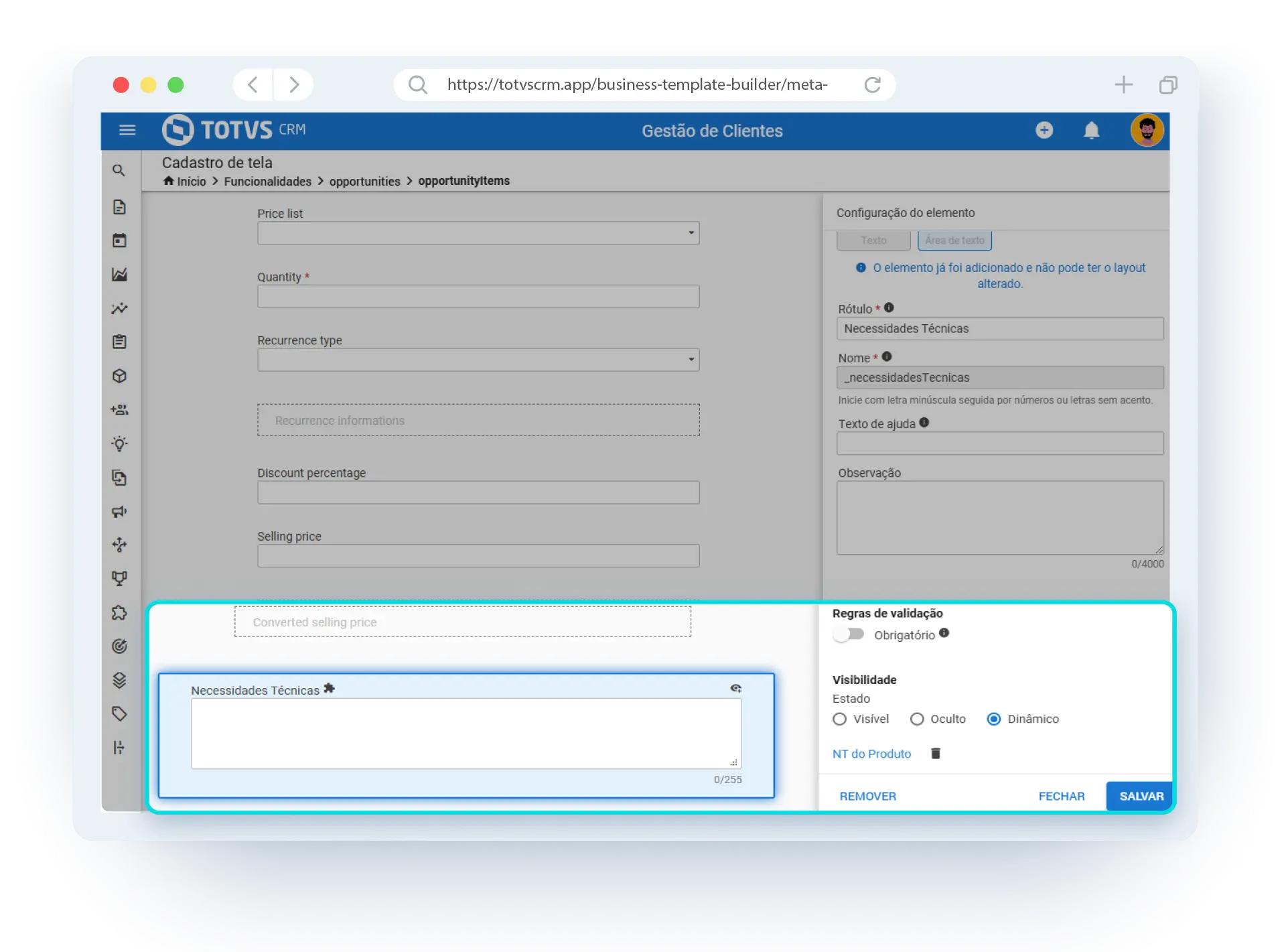The image size is (1284, 952).
Task: Click the REMOVER button
Action: click(867, 796)
